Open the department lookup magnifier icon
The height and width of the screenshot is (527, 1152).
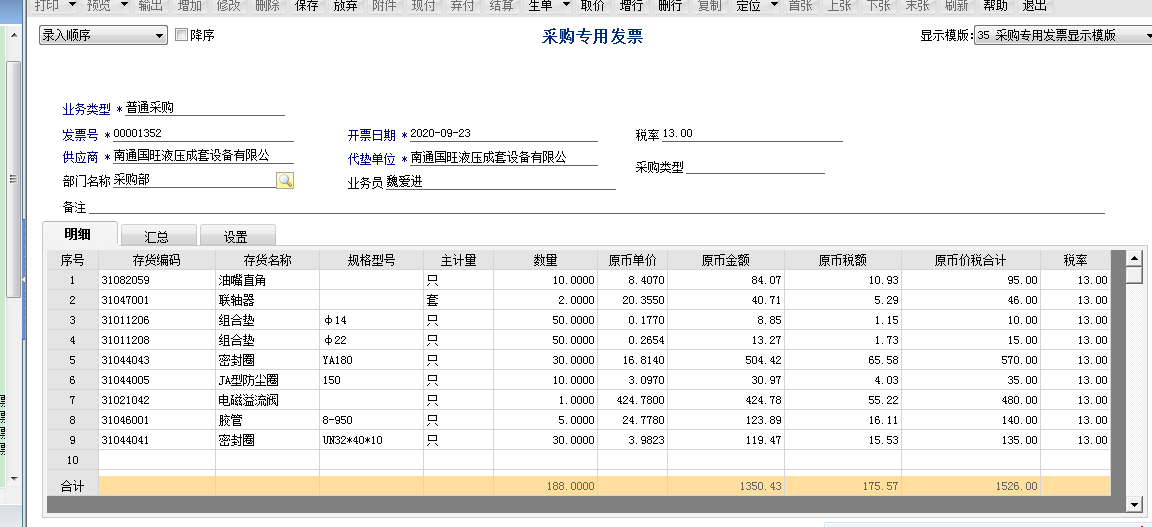285,180
